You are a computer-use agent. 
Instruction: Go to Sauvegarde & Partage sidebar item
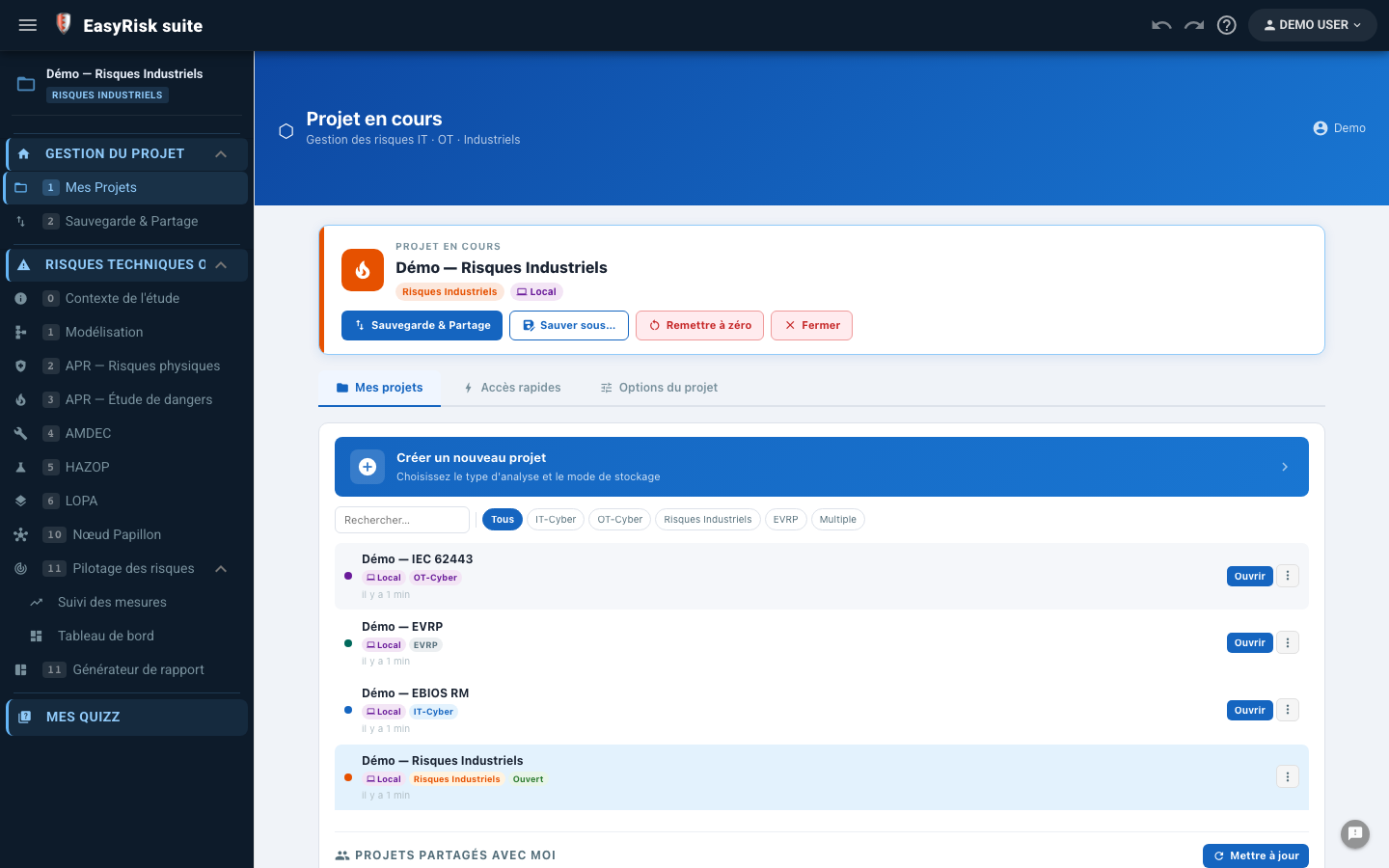click(x=126, y=222)
